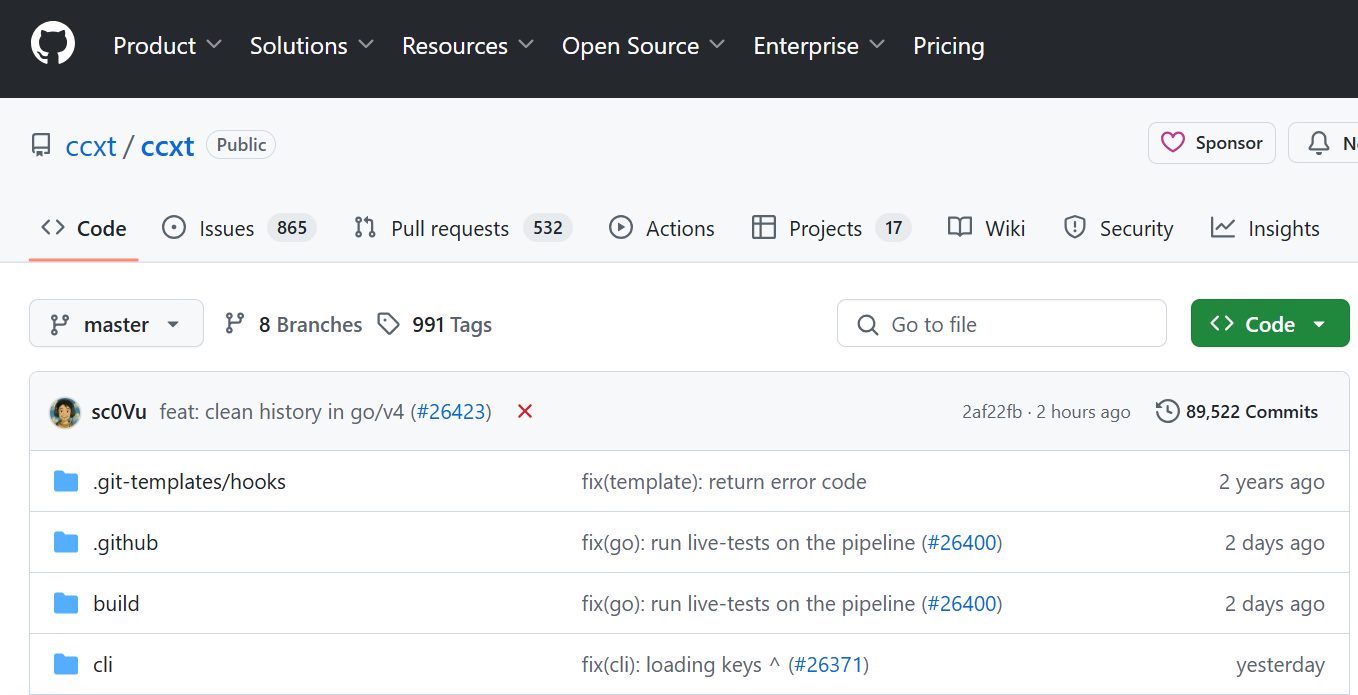Expand the Resources menu
Viewport: 1358px width, 695px height.
click(x=467, y=46)
